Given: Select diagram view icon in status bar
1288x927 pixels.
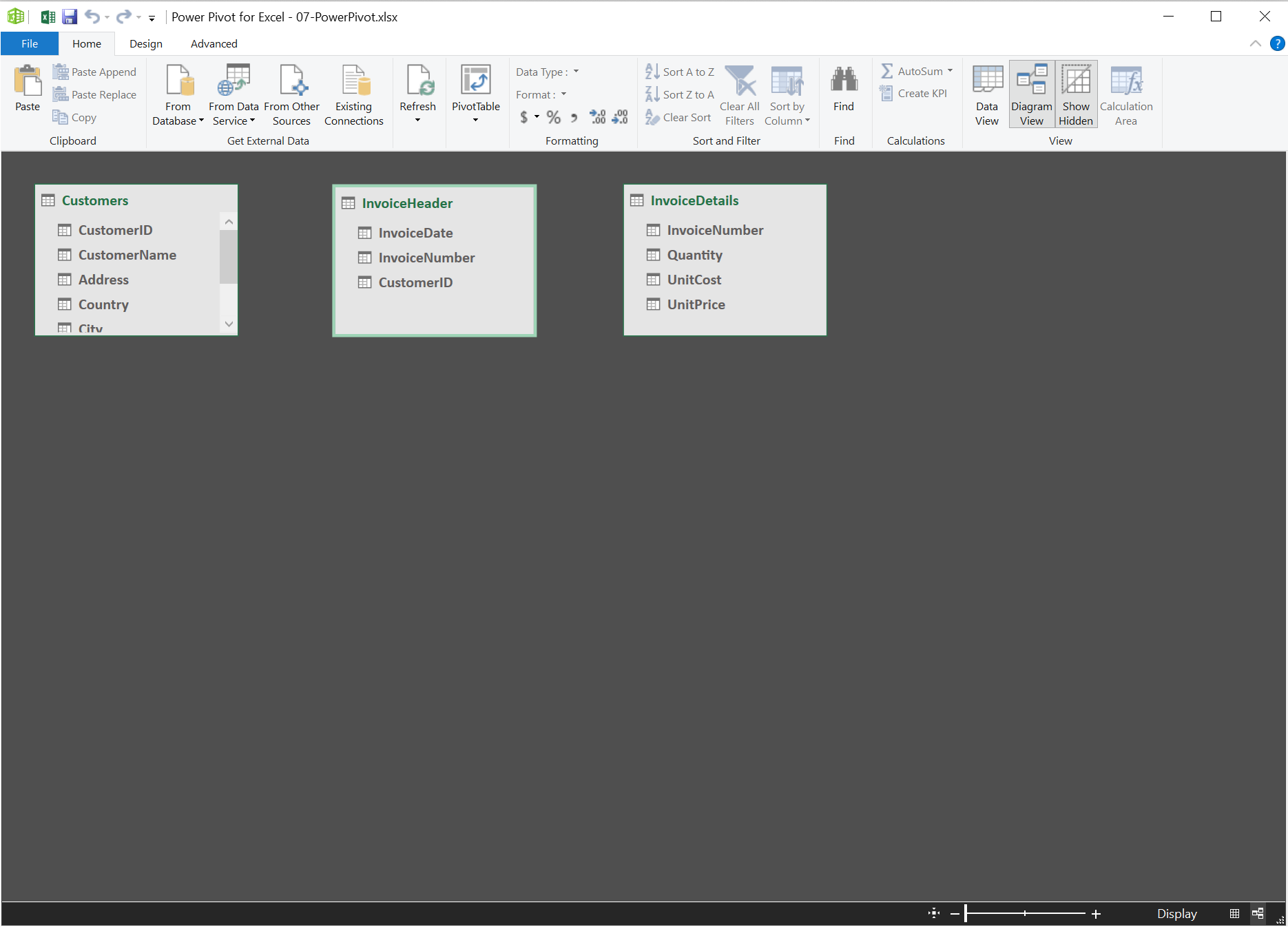Looking at the screenshot, I should coord(1258,913).
